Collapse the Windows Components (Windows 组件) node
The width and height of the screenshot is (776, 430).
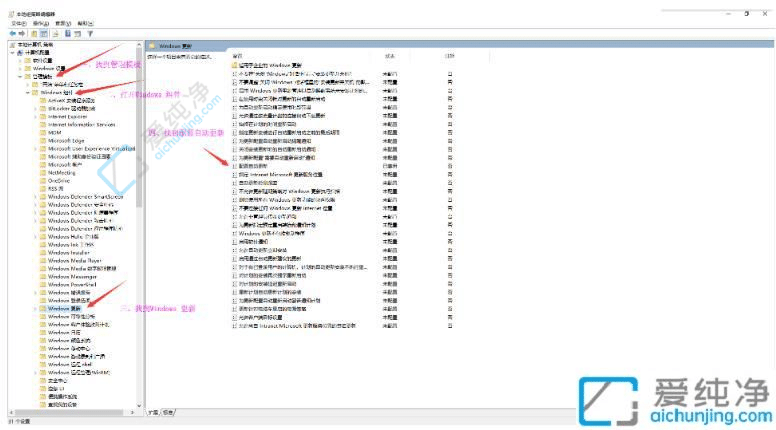pyautogui.click(x=28, y=93)
